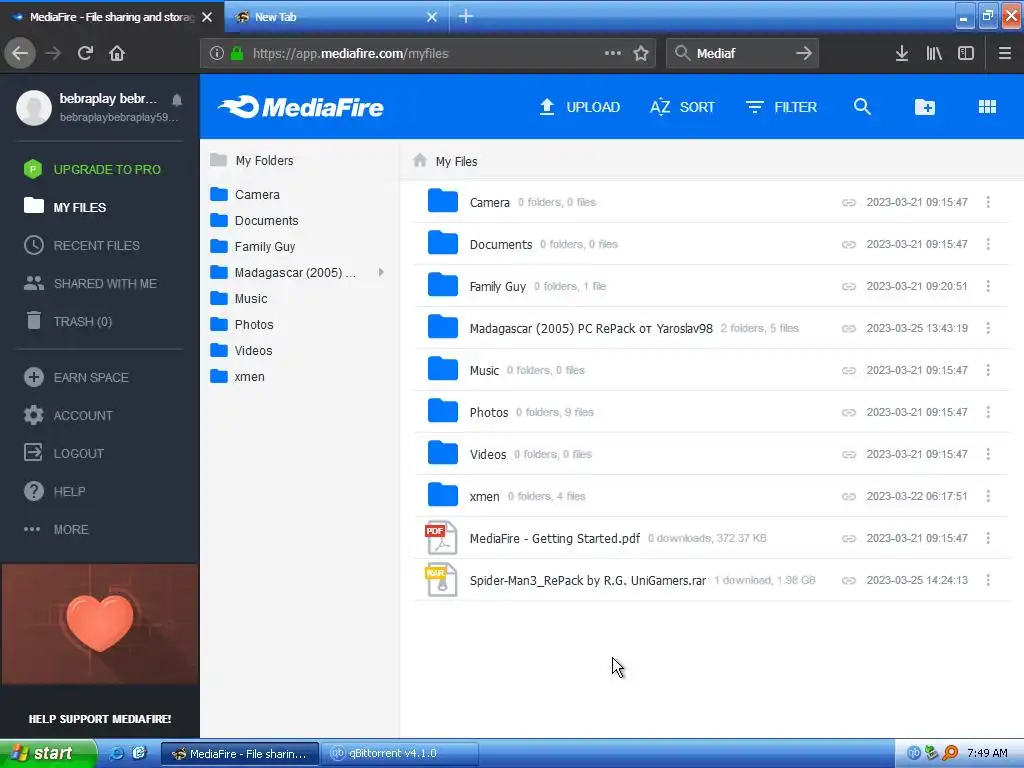Open Account settings in sidebar
This screenshot has width=1024, height=768.
[68, 415]
